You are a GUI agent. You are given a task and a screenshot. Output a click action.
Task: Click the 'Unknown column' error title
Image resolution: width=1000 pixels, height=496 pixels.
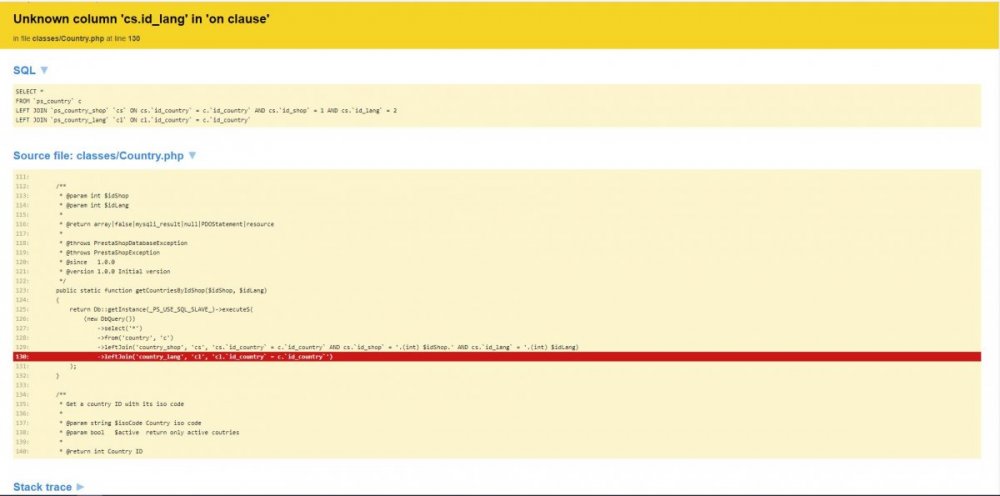(x=141, y=19)
